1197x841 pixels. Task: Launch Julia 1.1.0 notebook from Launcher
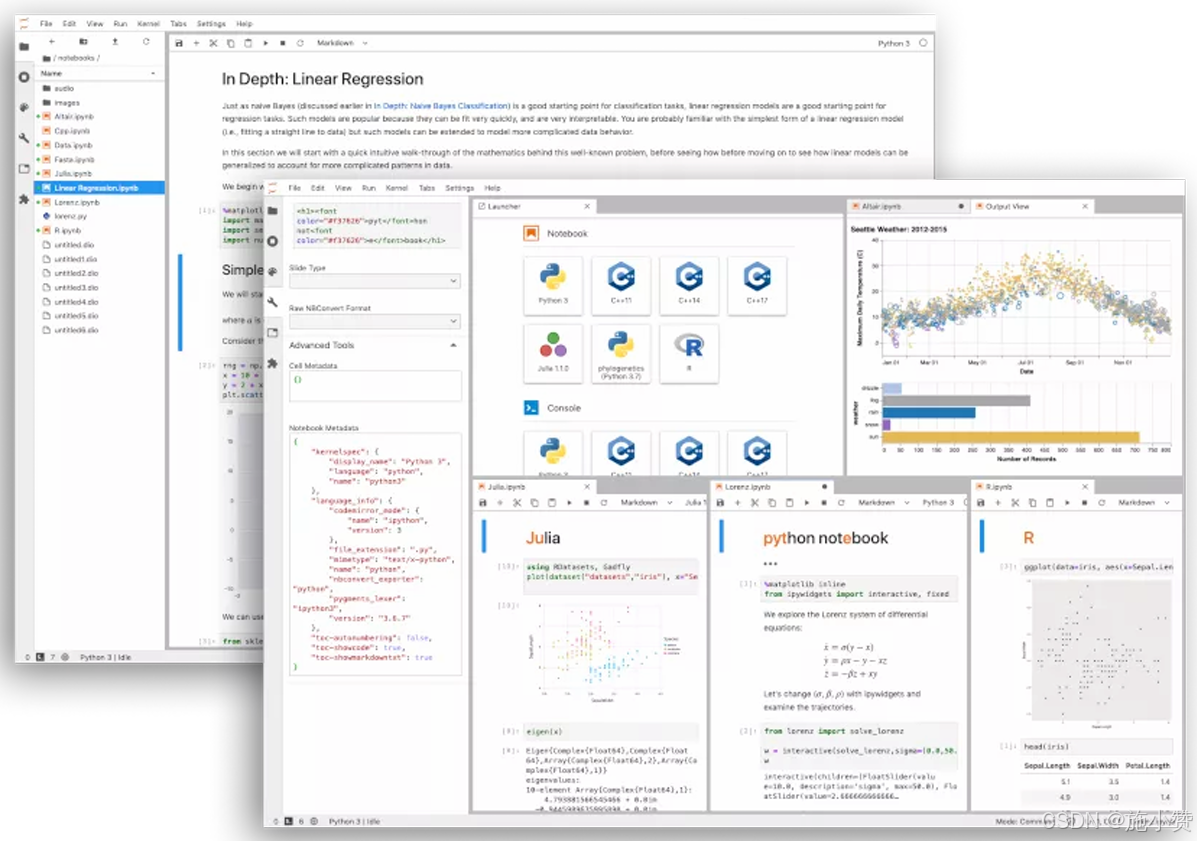click(x=553, y=353)
